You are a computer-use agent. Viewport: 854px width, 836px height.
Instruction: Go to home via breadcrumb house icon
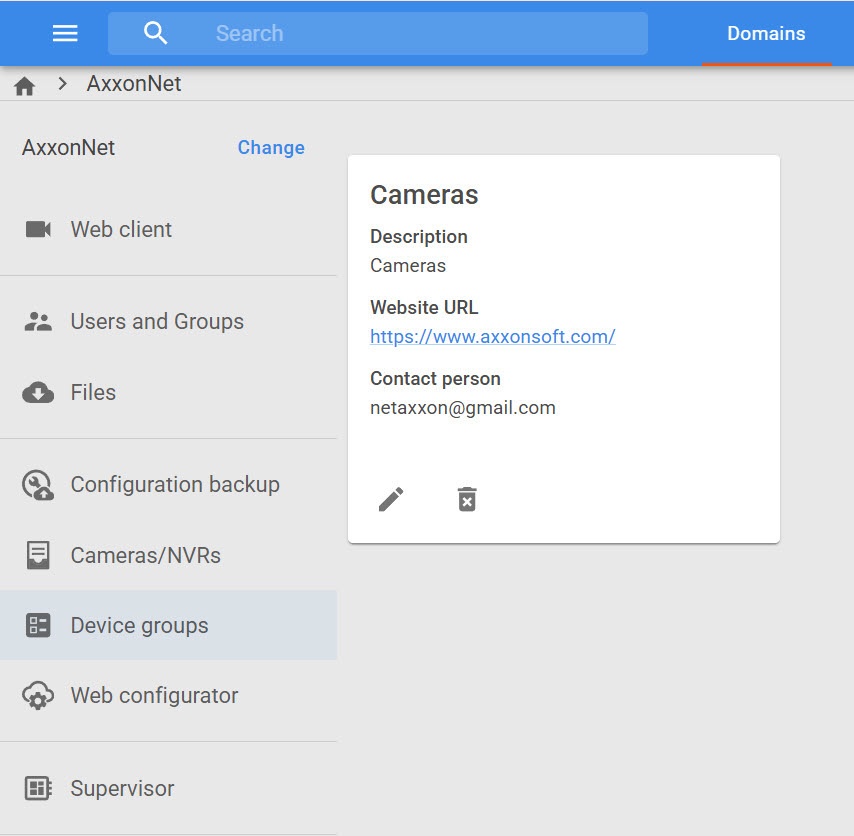click(x=25, y=86)
